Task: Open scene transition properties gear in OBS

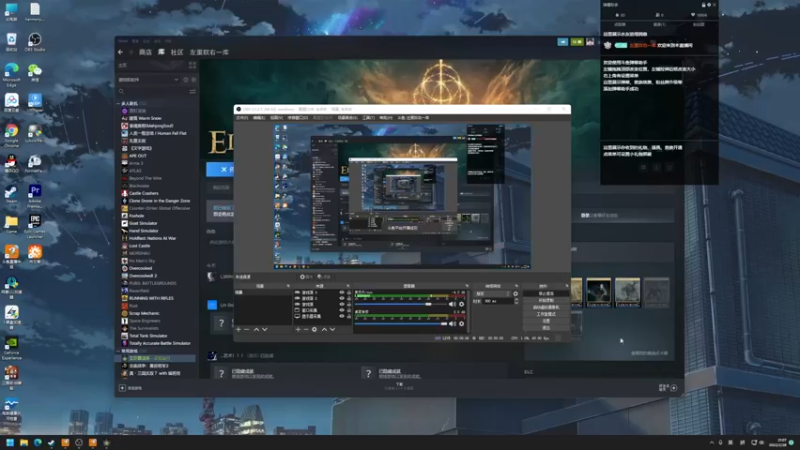Action: click(x=515, y=294)
